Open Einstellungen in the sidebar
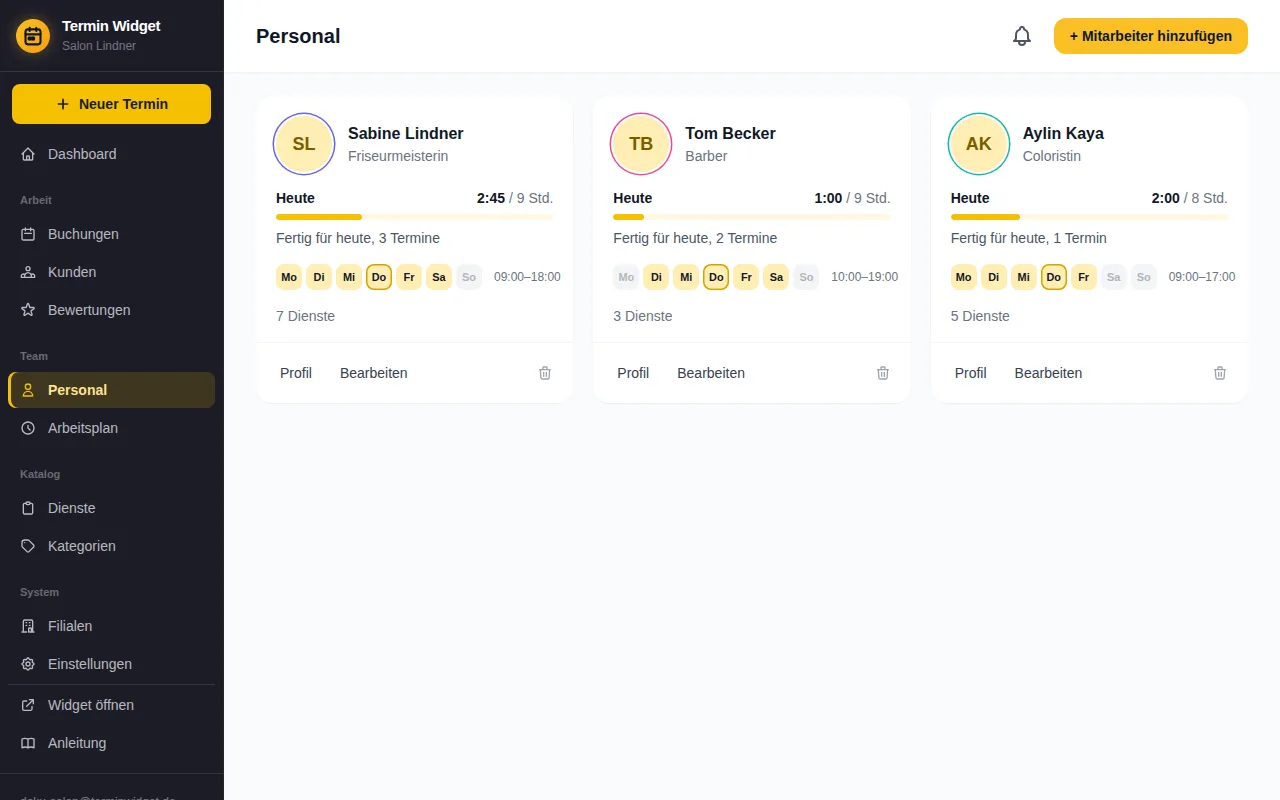The width and height of the screenshot is (1280, 800). pos(111,664)
